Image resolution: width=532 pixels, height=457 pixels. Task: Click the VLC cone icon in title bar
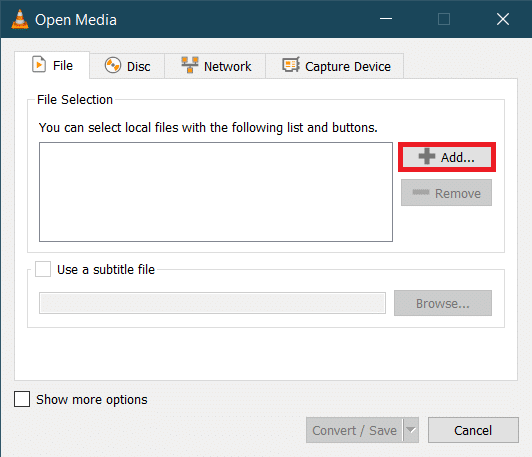[x=20, y=19]
